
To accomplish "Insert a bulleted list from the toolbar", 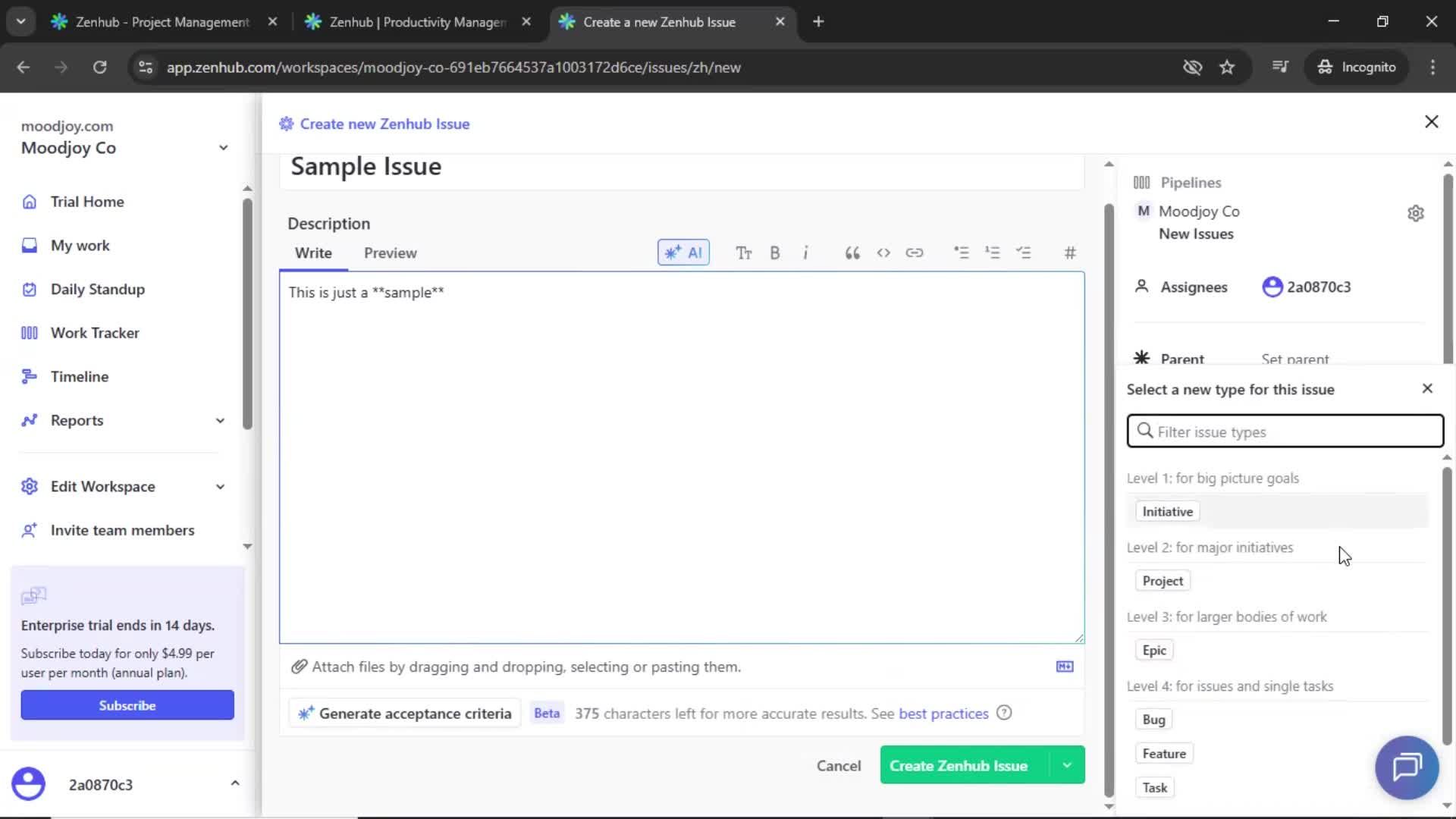I will (962, 252).
